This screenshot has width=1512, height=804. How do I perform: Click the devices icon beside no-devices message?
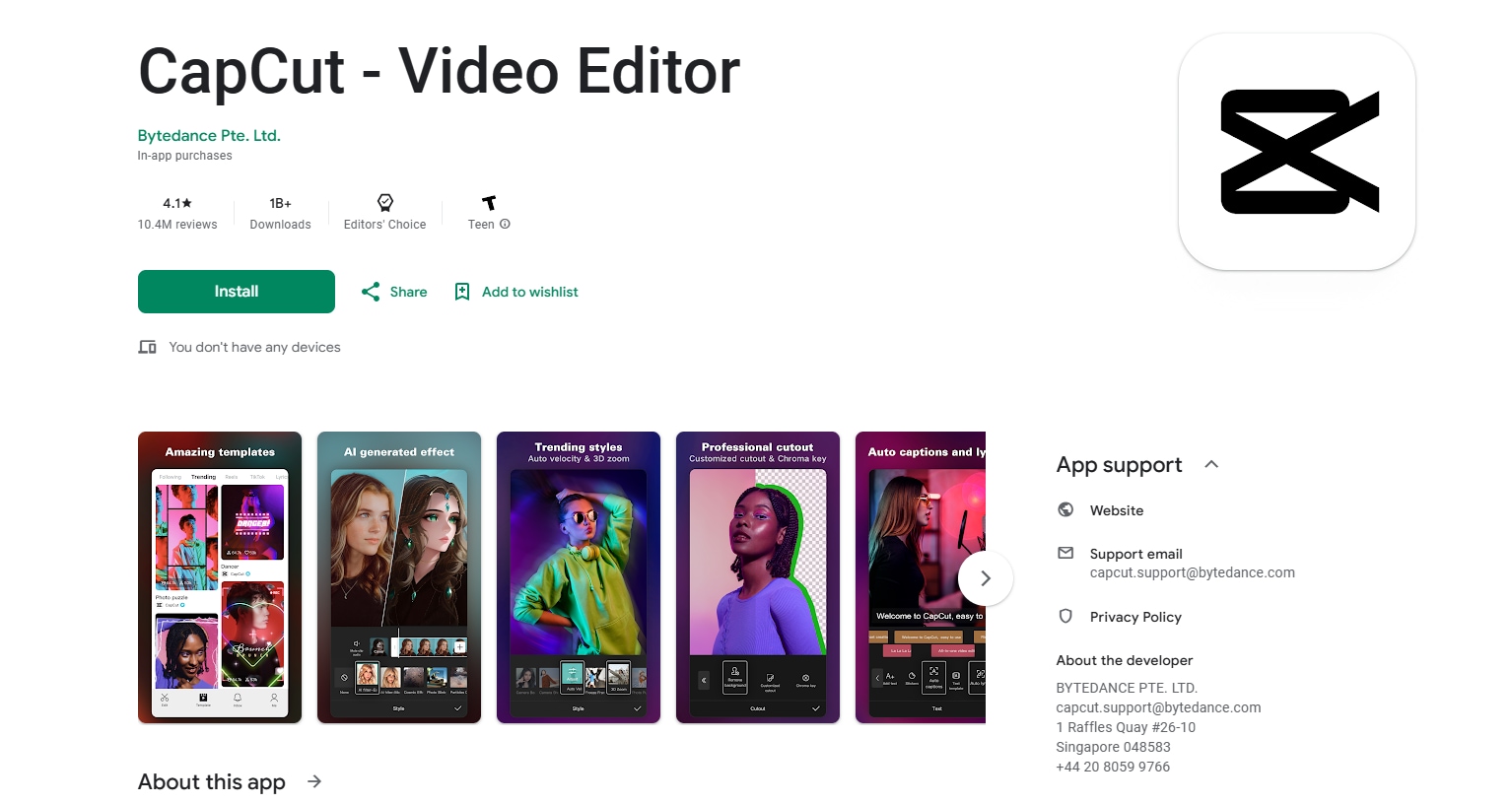click(x=148, y=347)
